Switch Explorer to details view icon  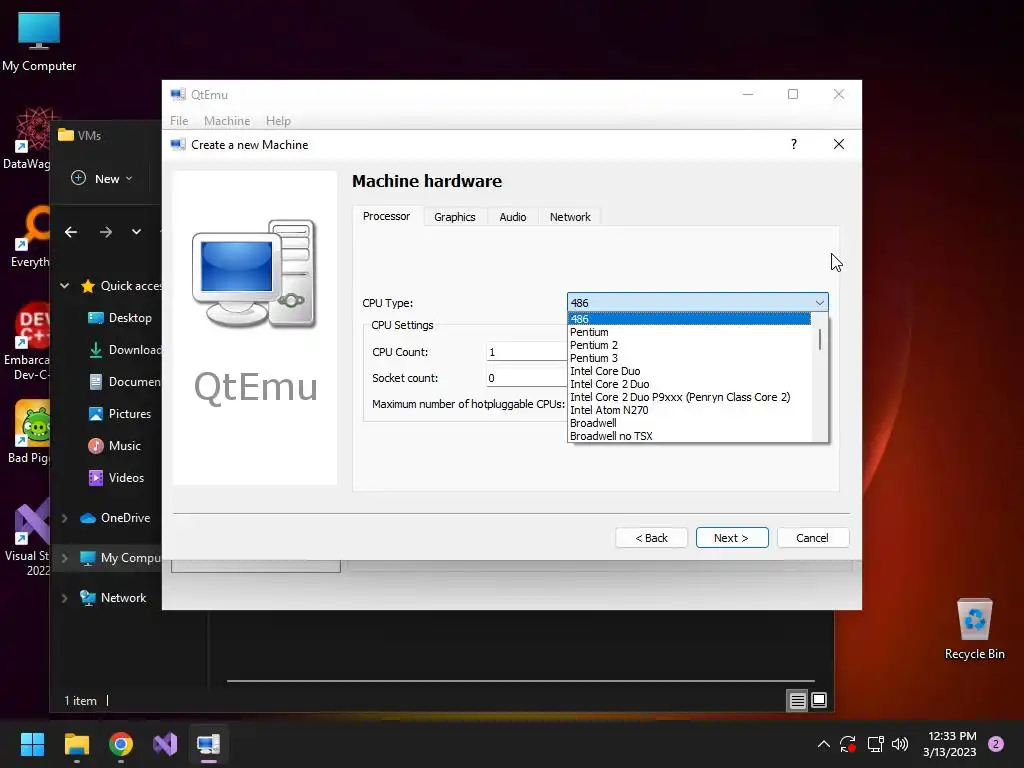[x=797, y=701]
